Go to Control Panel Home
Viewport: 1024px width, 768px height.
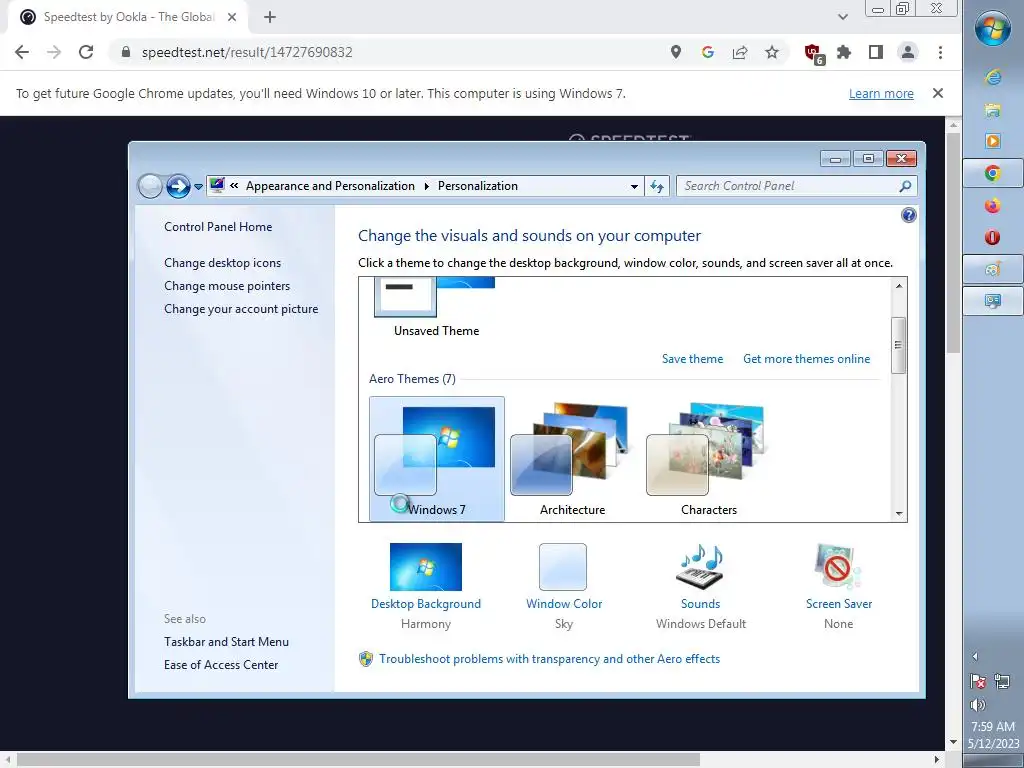point(218,227)
